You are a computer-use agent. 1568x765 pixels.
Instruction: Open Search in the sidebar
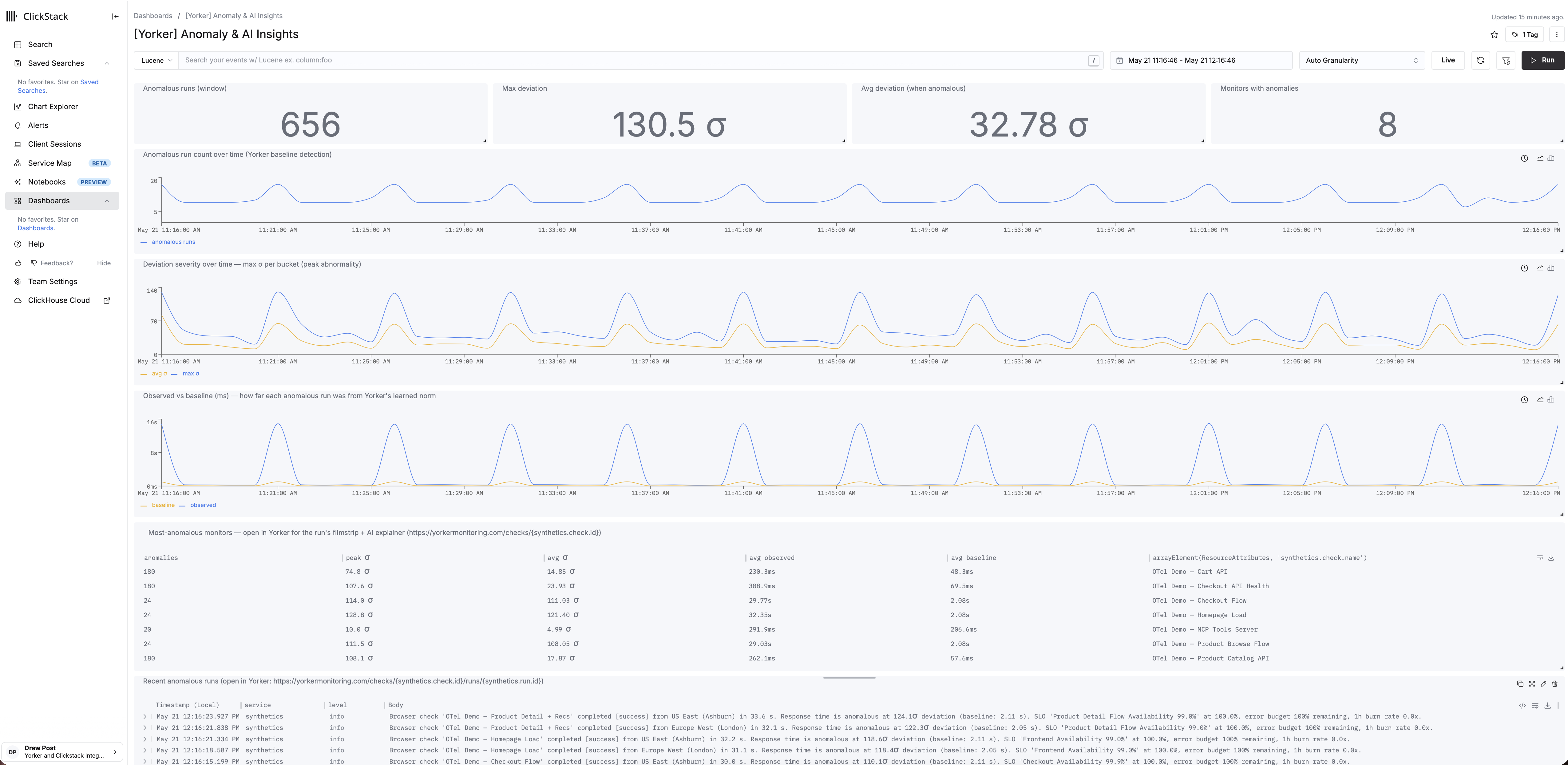point(62,44)
